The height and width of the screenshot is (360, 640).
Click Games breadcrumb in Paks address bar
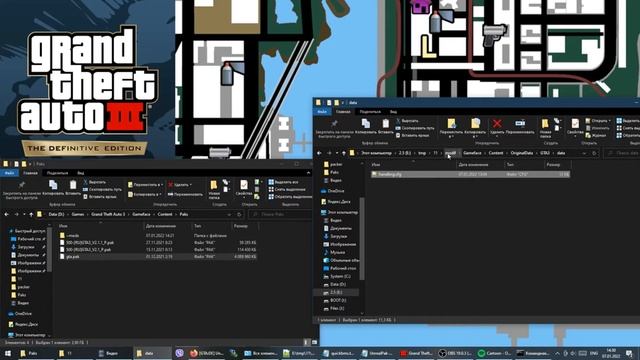(x=78, y=214)
